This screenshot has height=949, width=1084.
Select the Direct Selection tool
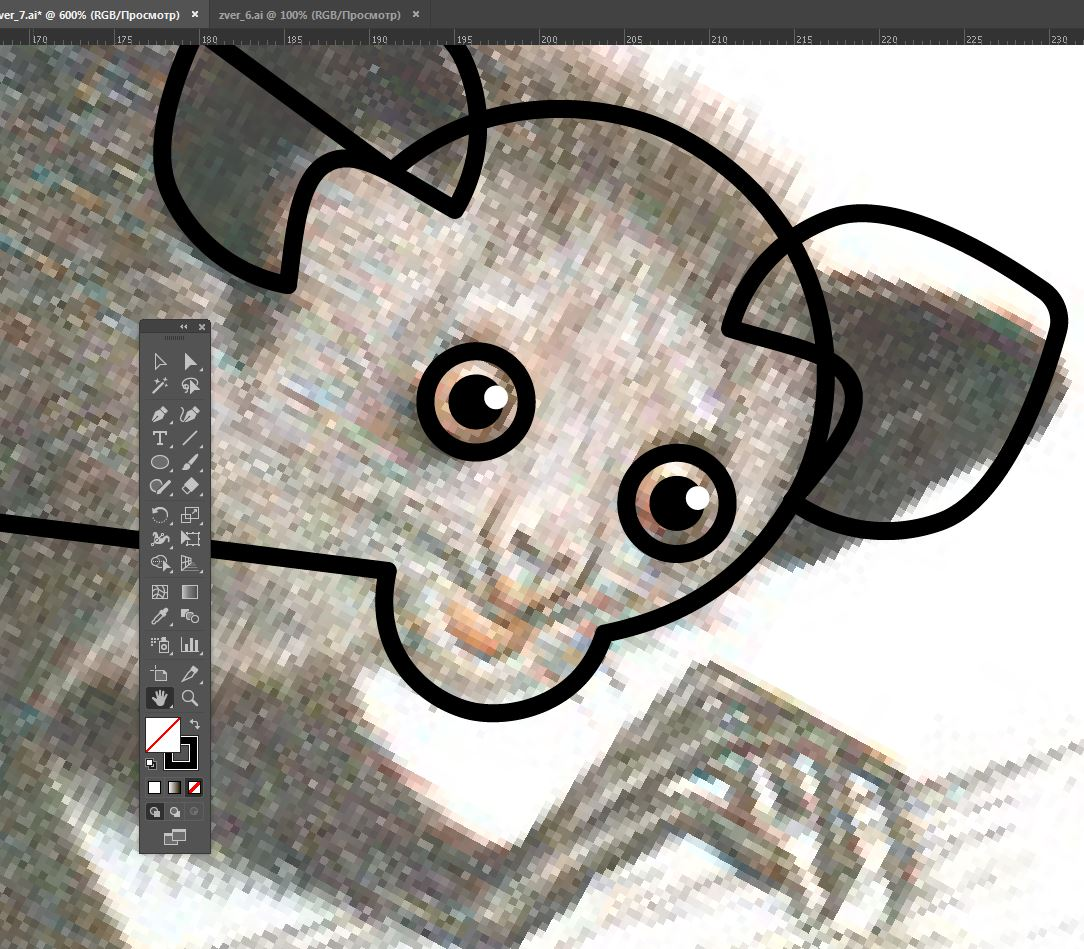190,361
